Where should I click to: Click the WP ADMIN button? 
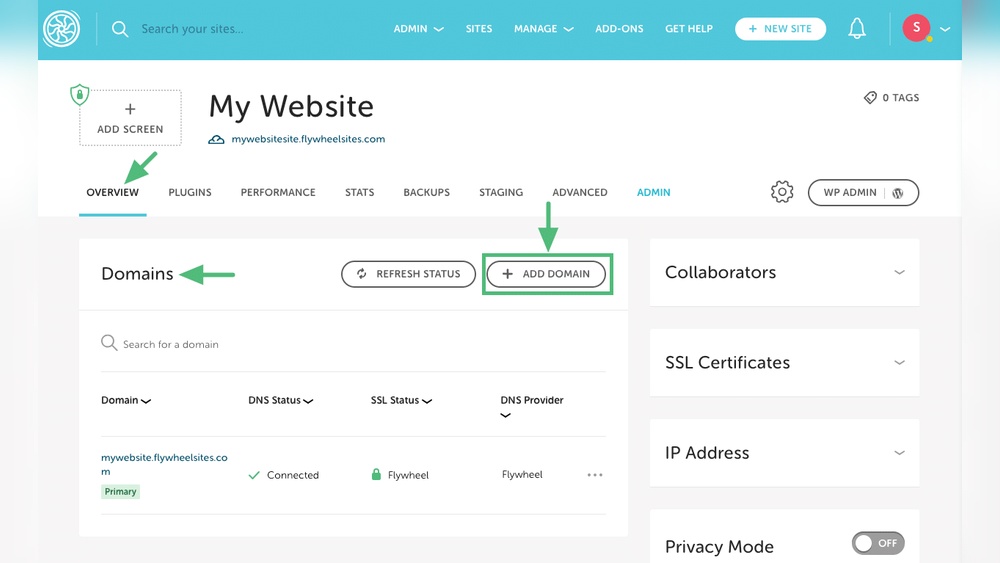point(864,193)
